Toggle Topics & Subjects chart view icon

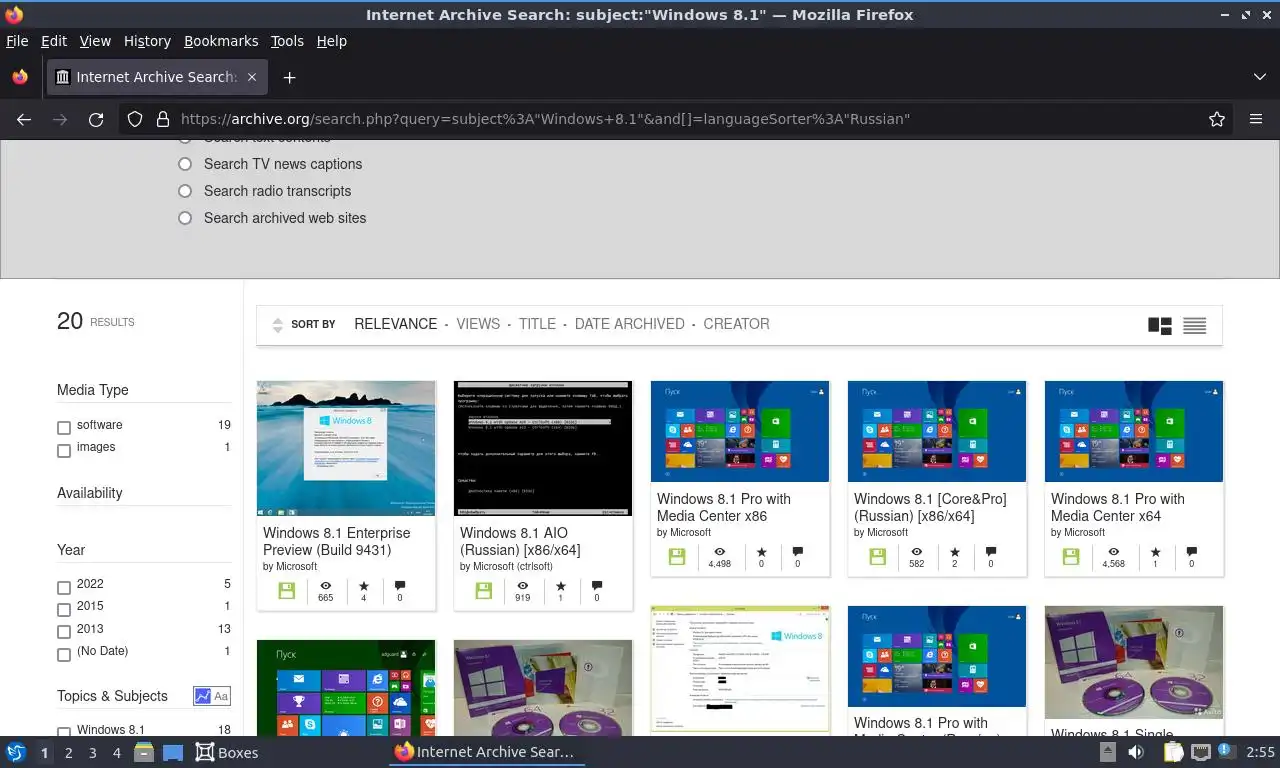(202, 696)
